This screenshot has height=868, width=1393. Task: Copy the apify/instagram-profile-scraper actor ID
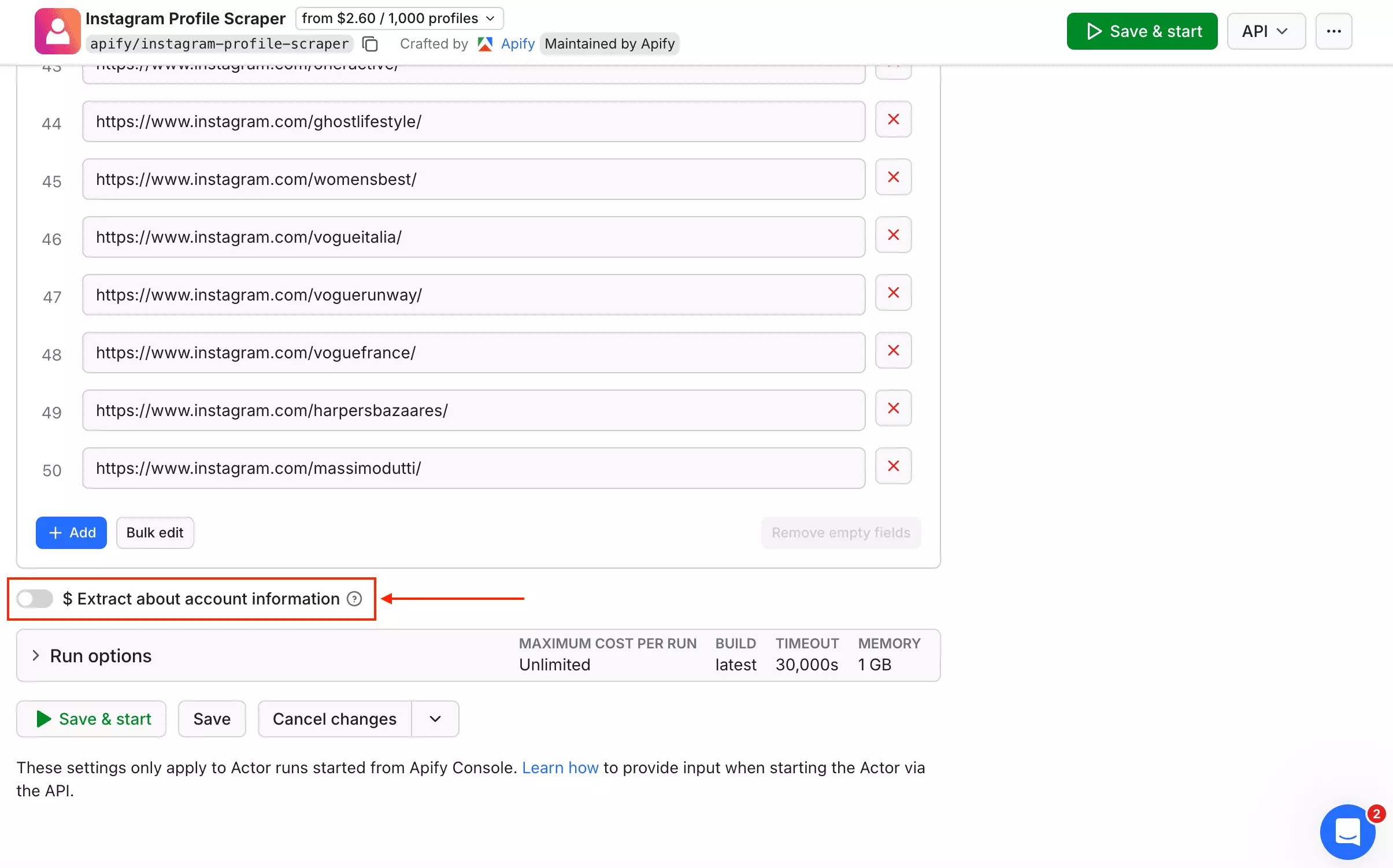coord(370,44)
